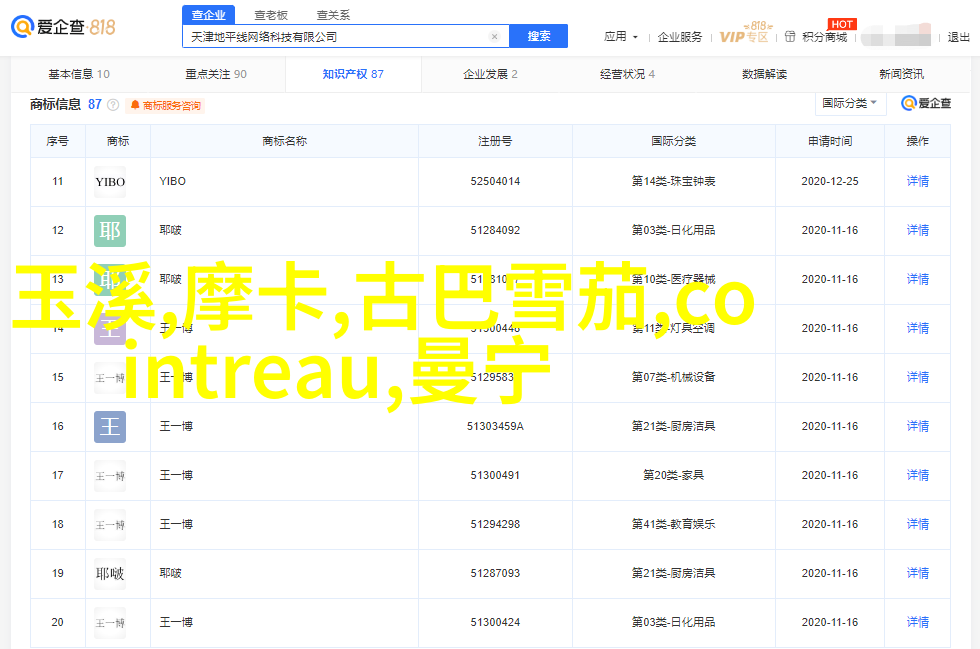
Task: Clear the search box with the x icon
Action: pos(494,36)
